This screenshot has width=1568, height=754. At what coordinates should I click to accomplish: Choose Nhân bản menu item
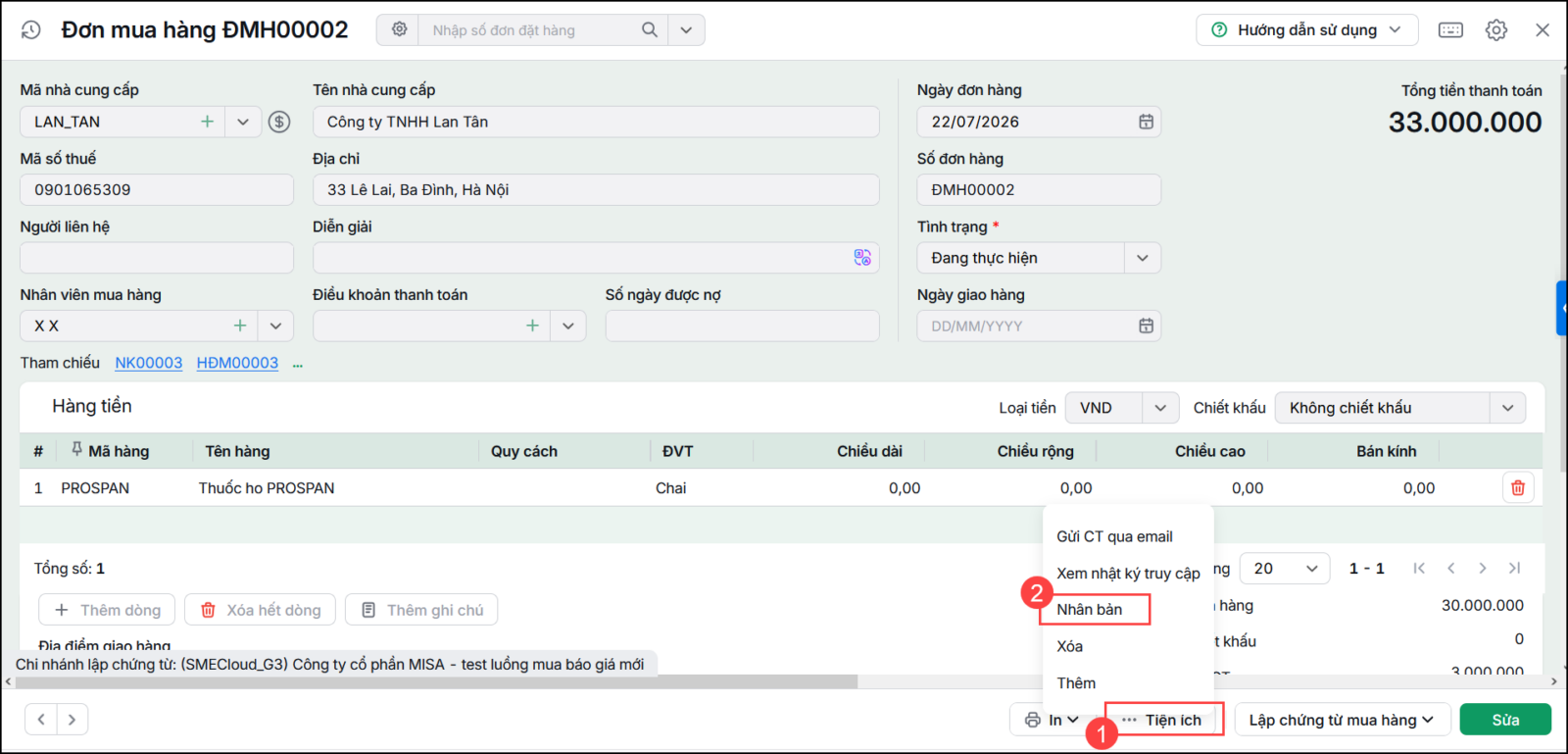pyautogui.click(x=1090, y=609)
